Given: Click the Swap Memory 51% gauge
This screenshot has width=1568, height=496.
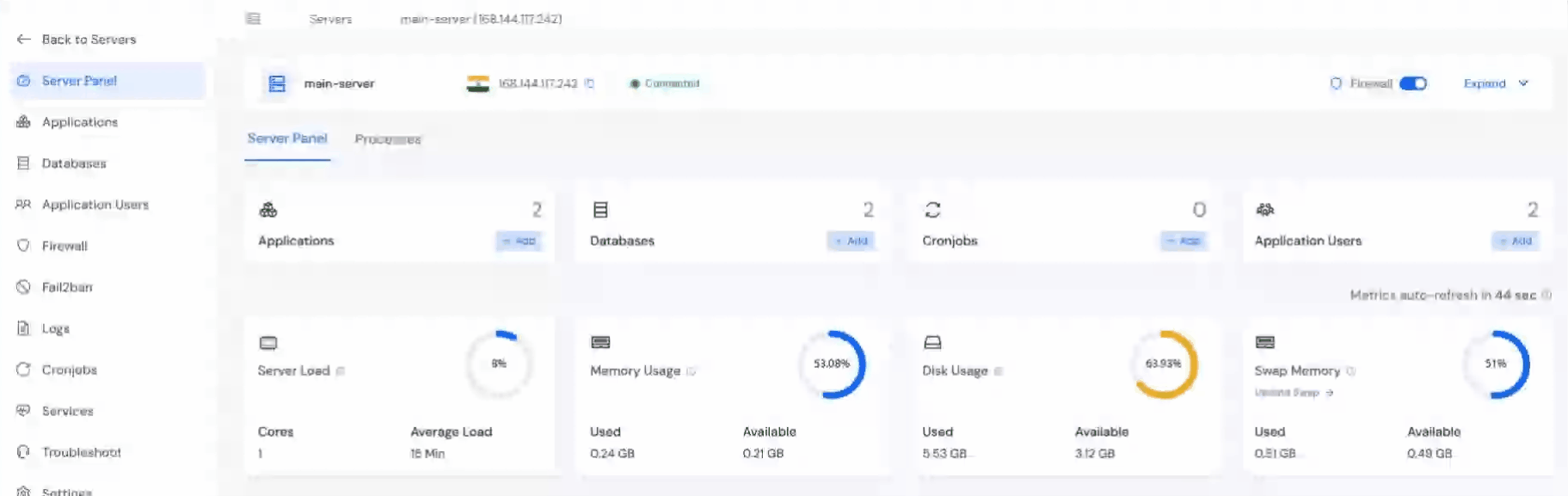Looking at the screenshot, I should [1496, 364].
